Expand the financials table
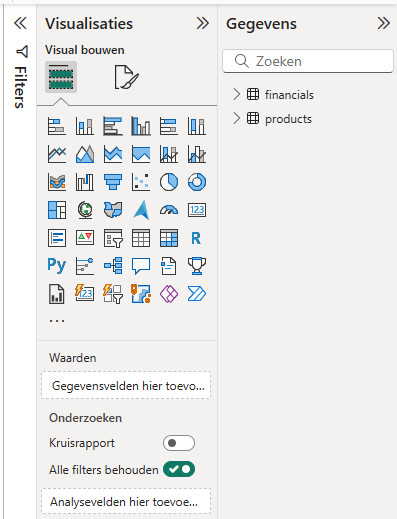 tap(236, 94)
